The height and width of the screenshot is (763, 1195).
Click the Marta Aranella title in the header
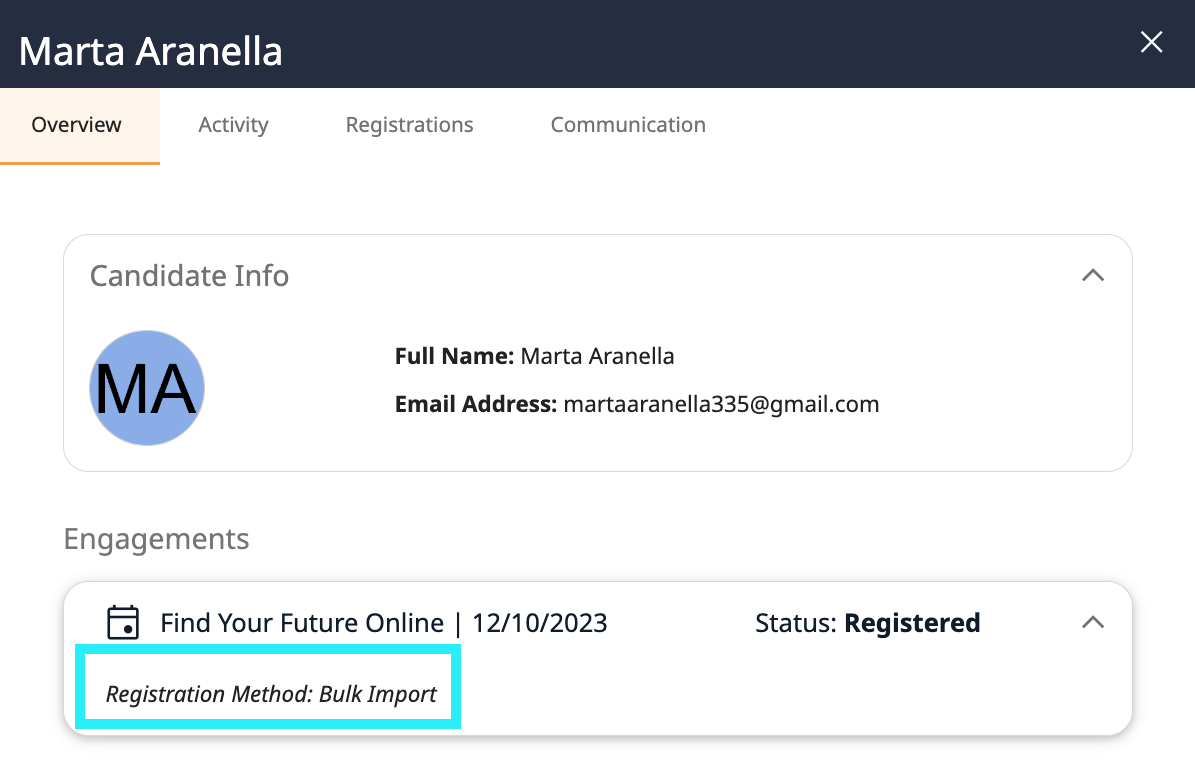coord(150,52)
